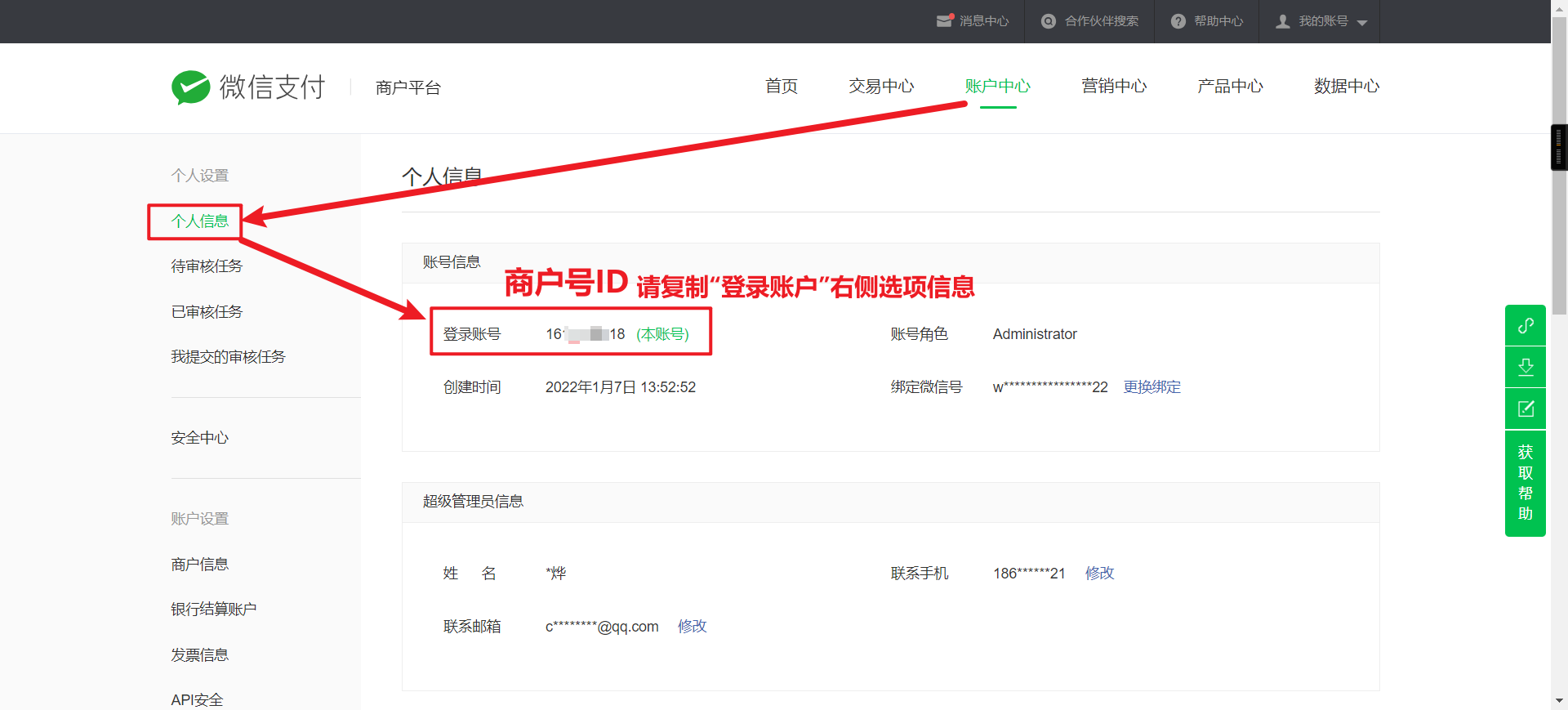Open API安全 in the sidebar

point(197,700)
